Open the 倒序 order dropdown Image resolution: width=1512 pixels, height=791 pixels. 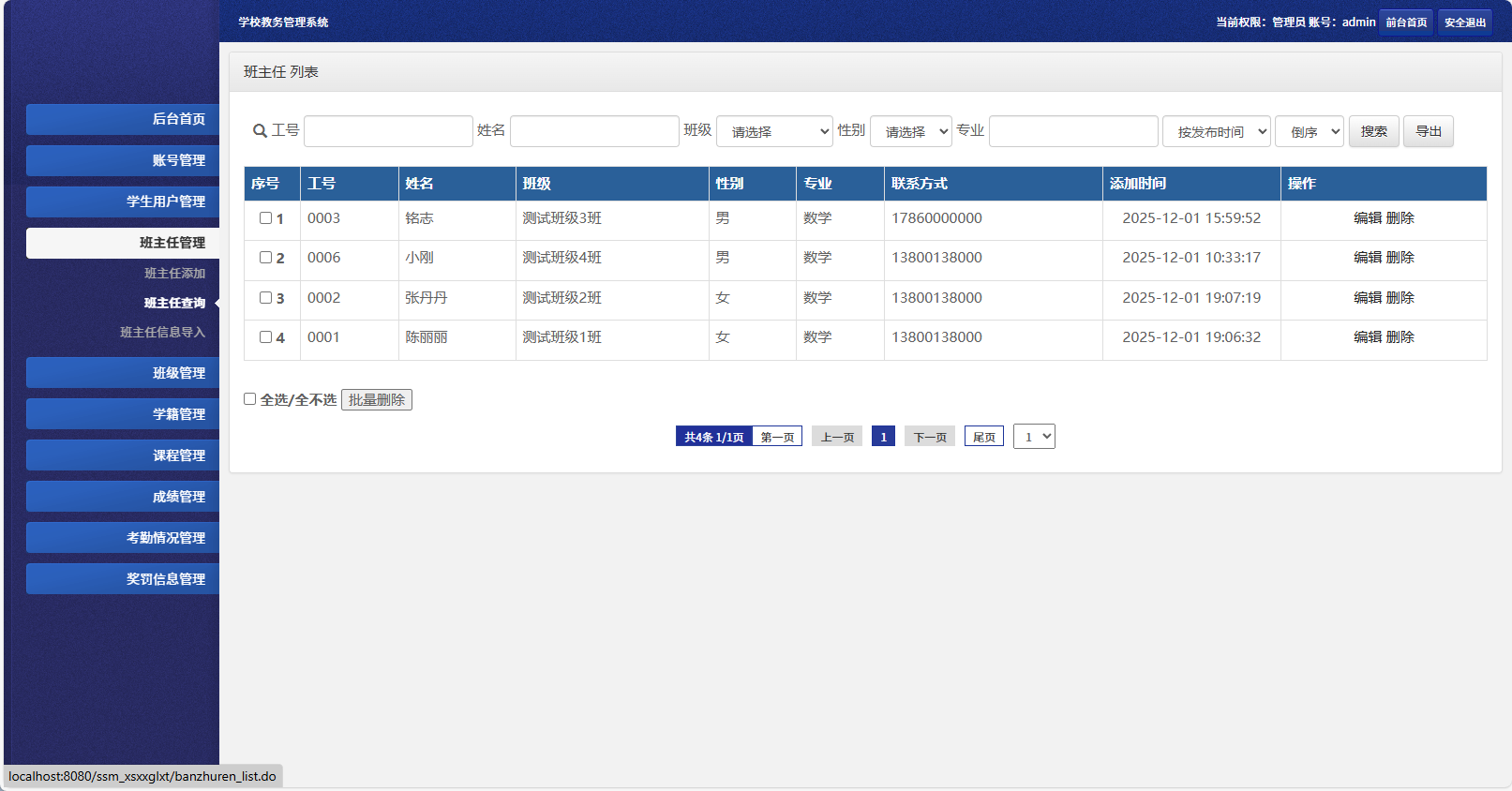pyautogui.click(x=1309, y=131)
